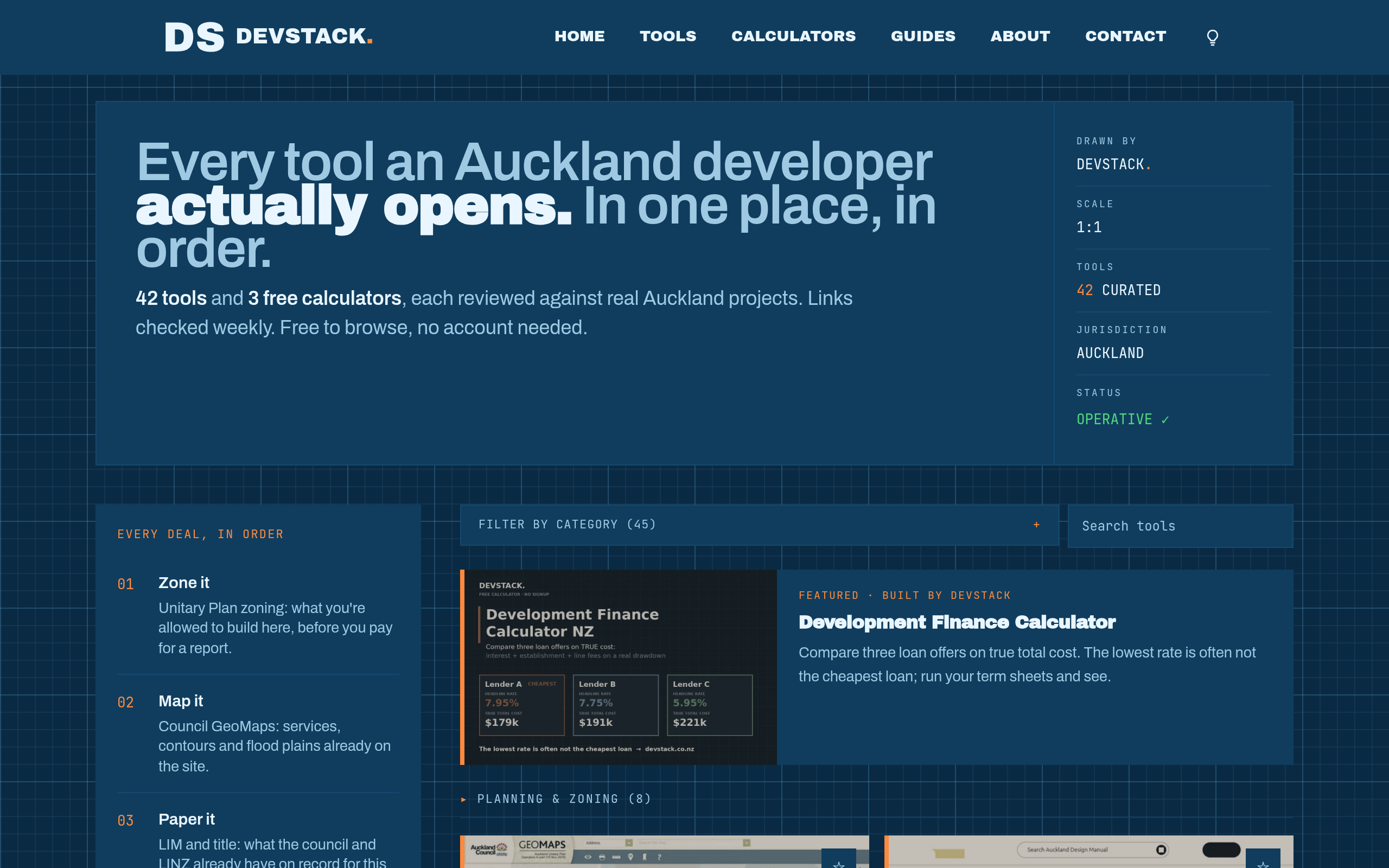Image resolution: width=1389 pixels, height=868 pixels.
Task: Click the 'AUCKLAND' jurisdiction value
Action: (1110, 354)
